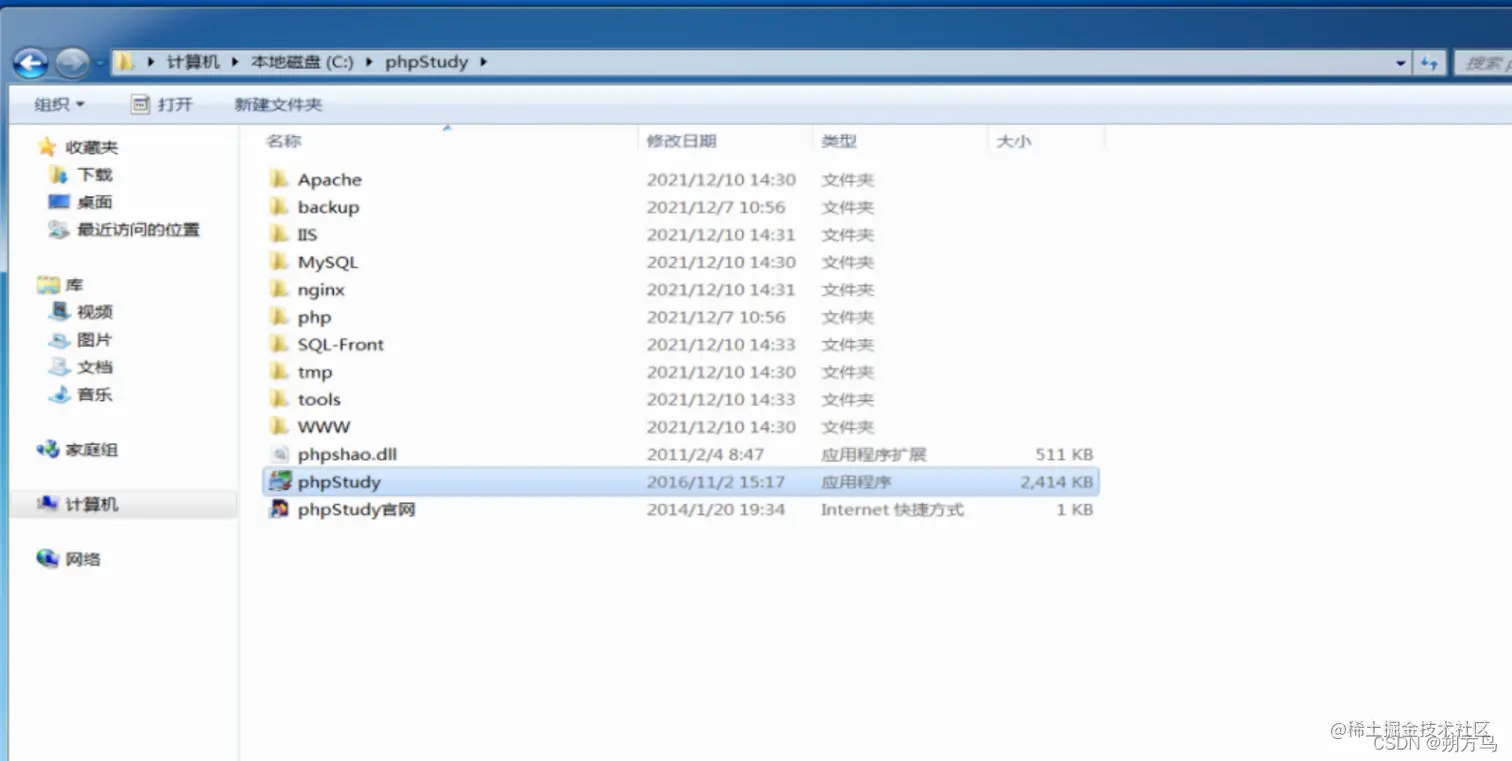Open 图片 library in the navigation pane
This screenshot has height=761, width=1512.
pyautogui.click(x=95, y=340)
